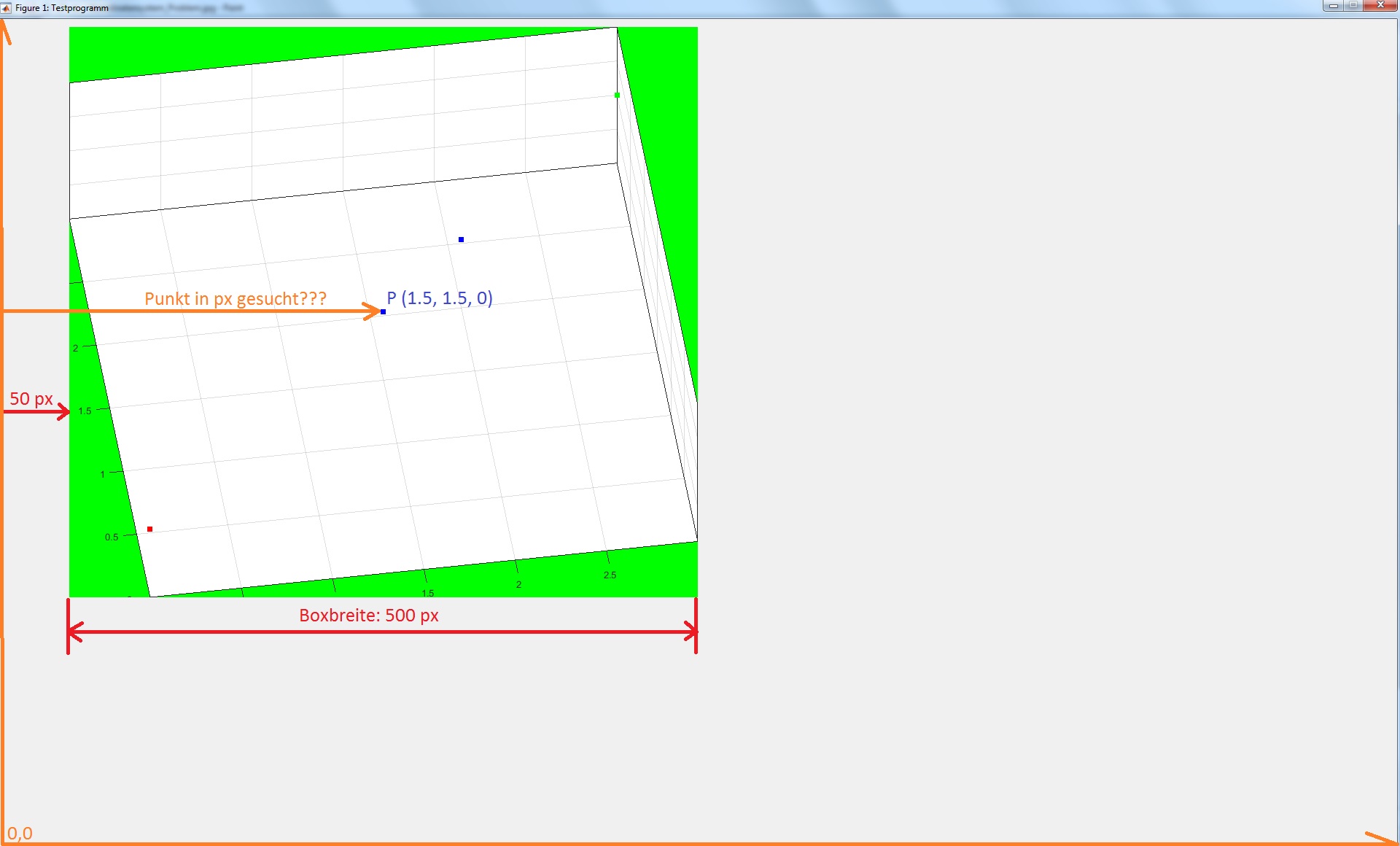This screenshot has width=1400, height=846.
Task: Click the green square marker near corner
Action: coord(617,95)
